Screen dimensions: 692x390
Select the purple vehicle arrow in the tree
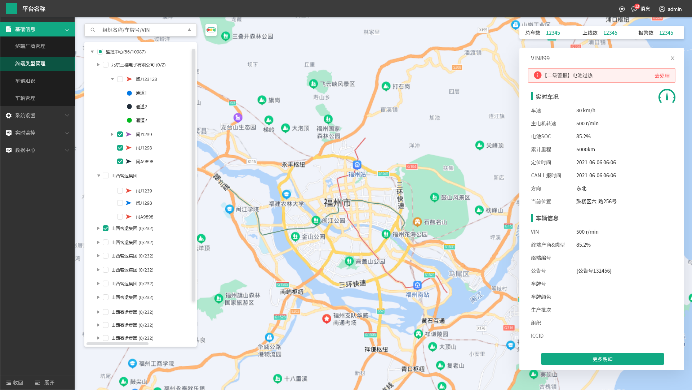[128, 134]
